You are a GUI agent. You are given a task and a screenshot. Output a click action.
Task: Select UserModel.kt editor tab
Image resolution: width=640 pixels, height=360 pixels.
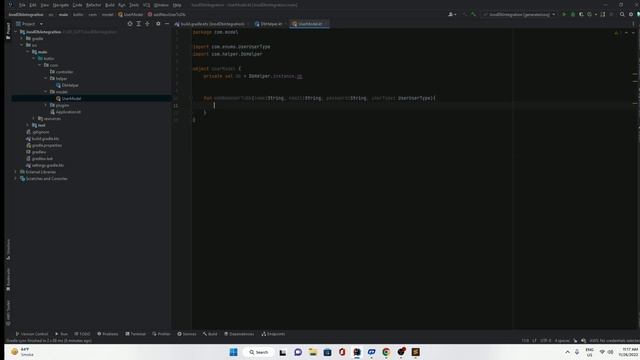[x=309, y=24]
